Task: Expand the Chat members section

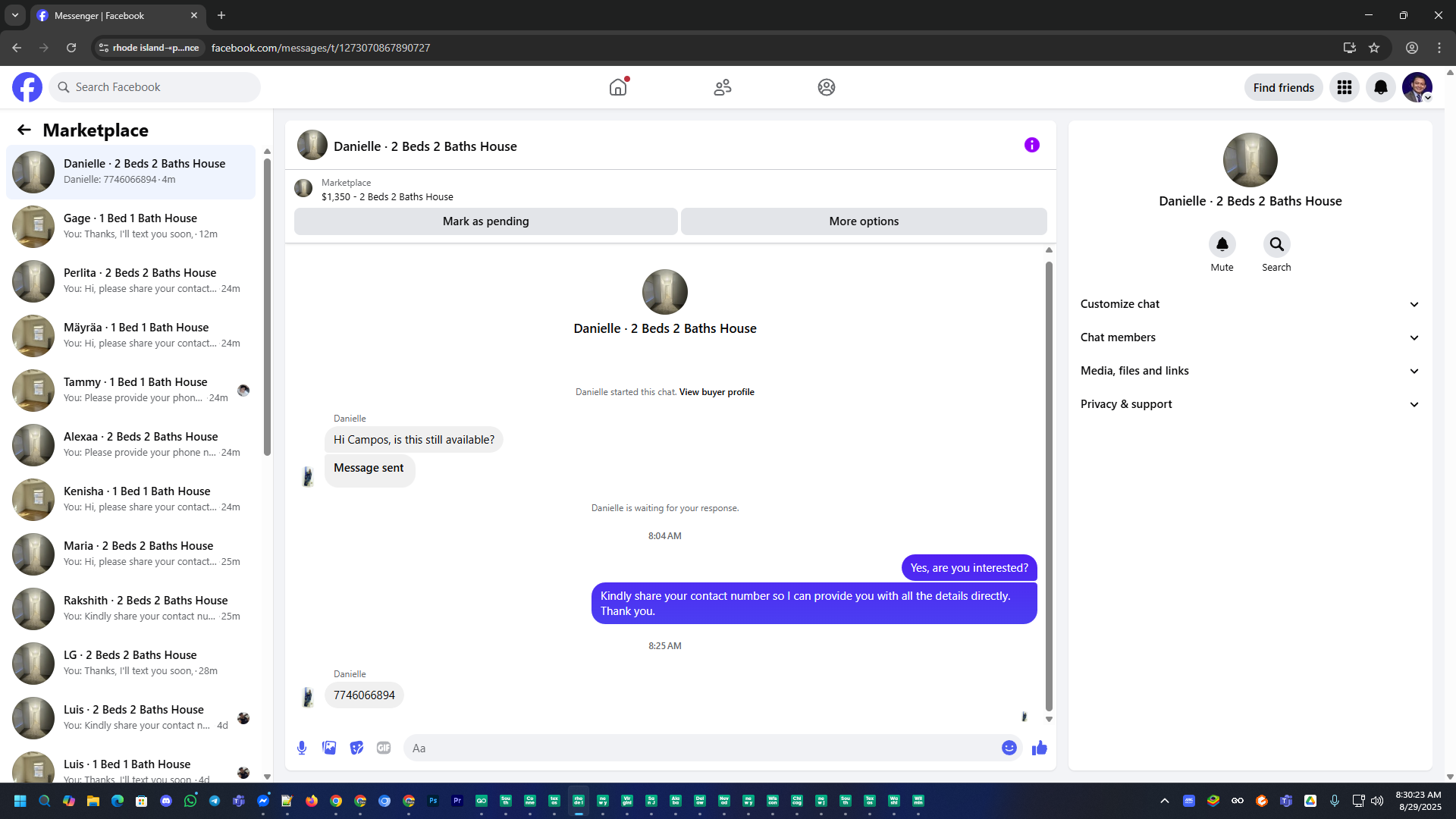Action: (x=1249, y=337)
